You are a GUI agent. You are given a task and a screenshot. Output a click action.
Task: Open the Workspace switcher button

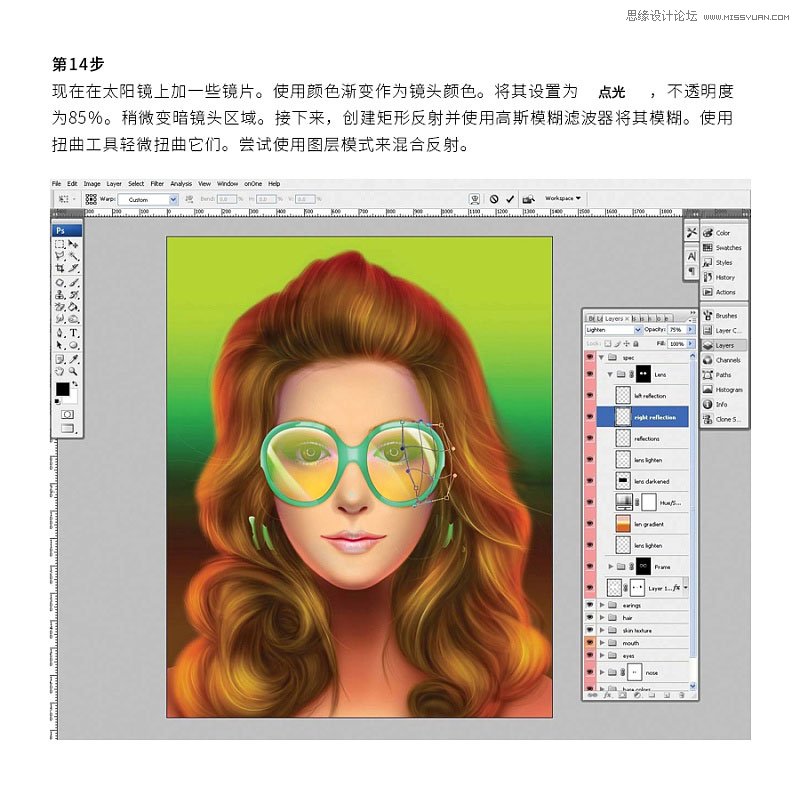(x=562, y=198)
